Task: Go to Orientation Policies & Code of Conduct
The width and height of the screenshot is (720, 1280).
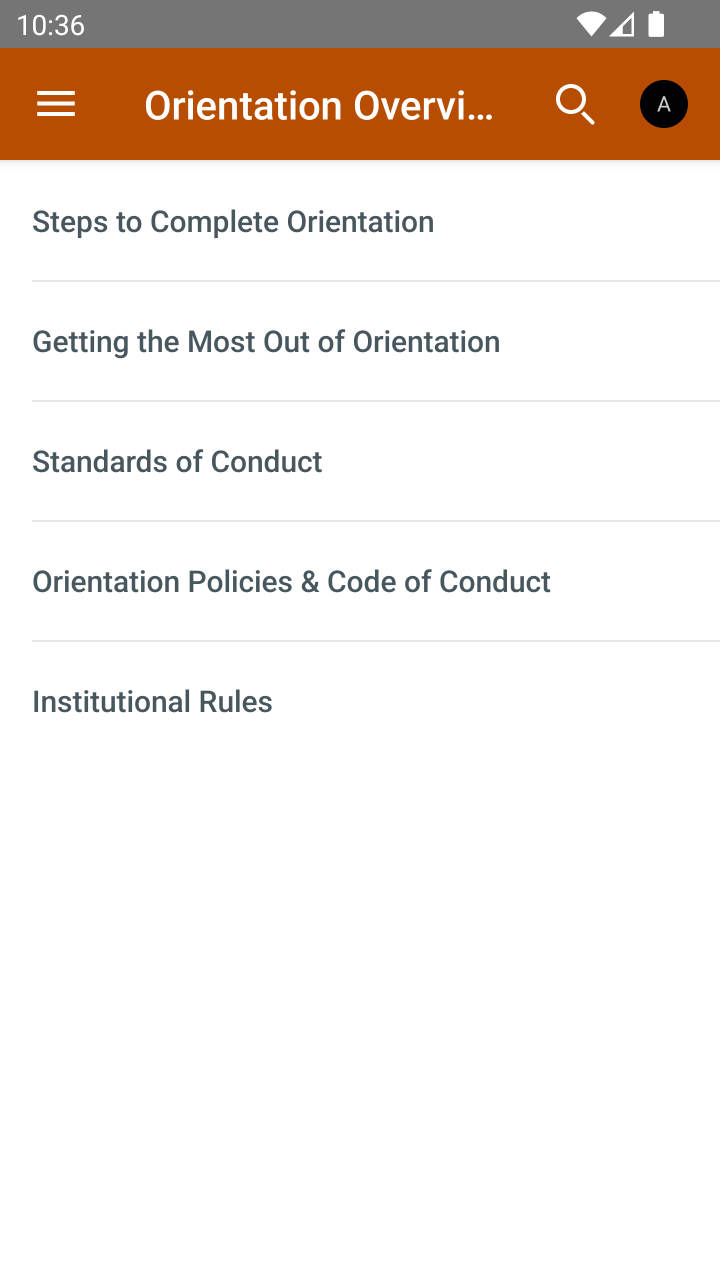Action: tap(291, 581)
